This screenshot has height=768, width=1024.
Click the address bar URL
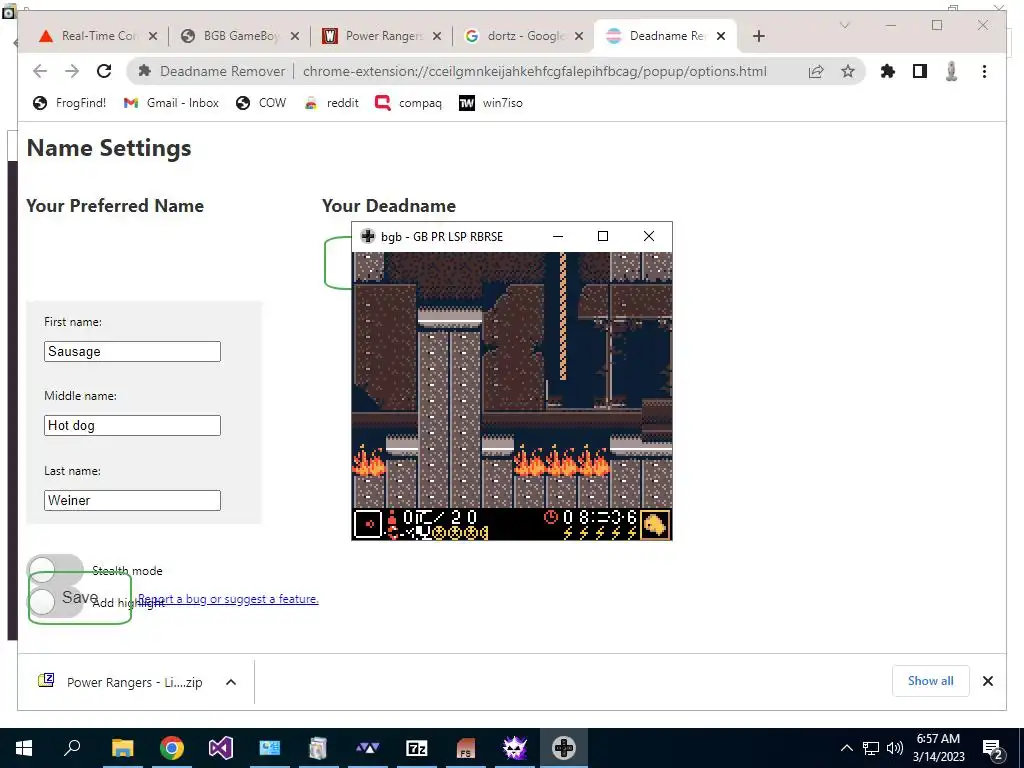[x=534, y=71]
